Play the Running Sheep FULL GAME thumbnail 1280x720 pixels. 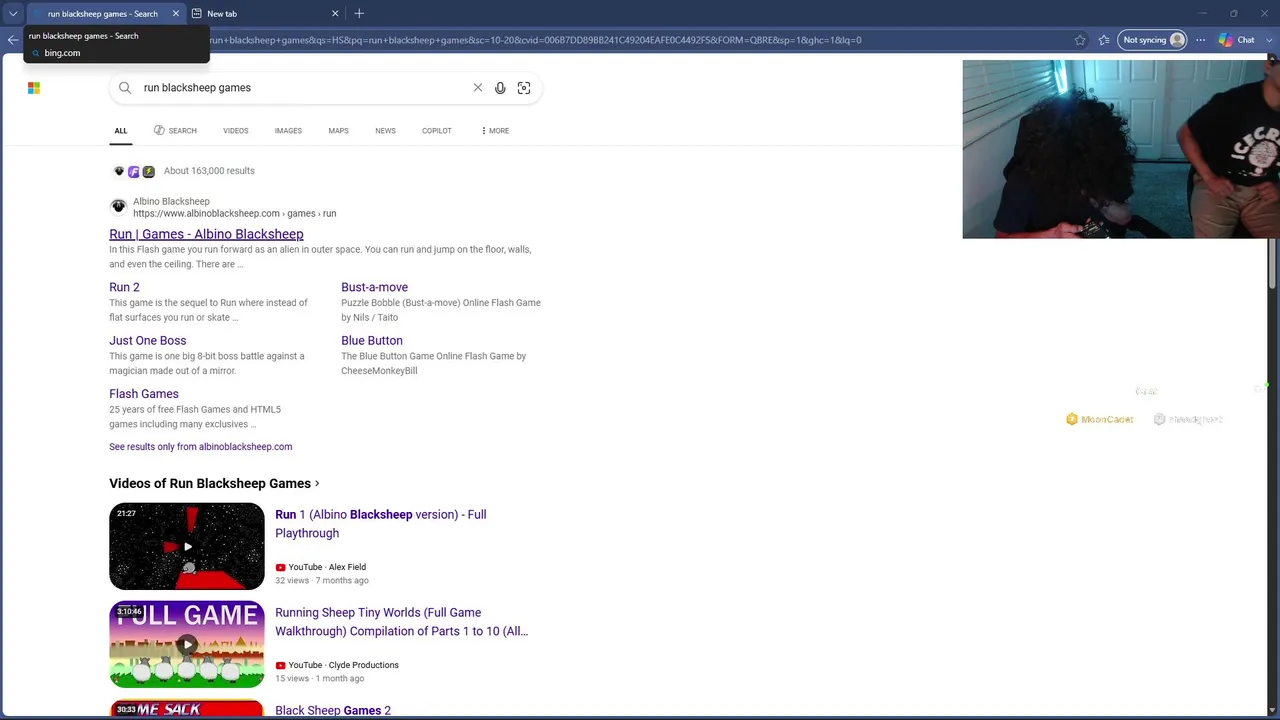187,644
